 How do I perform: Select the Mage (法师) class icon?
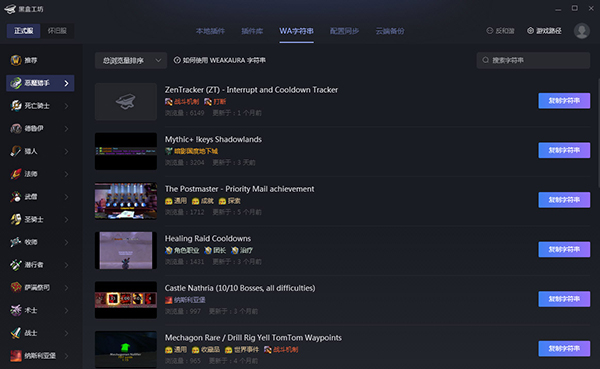click(x=16, y=174)
